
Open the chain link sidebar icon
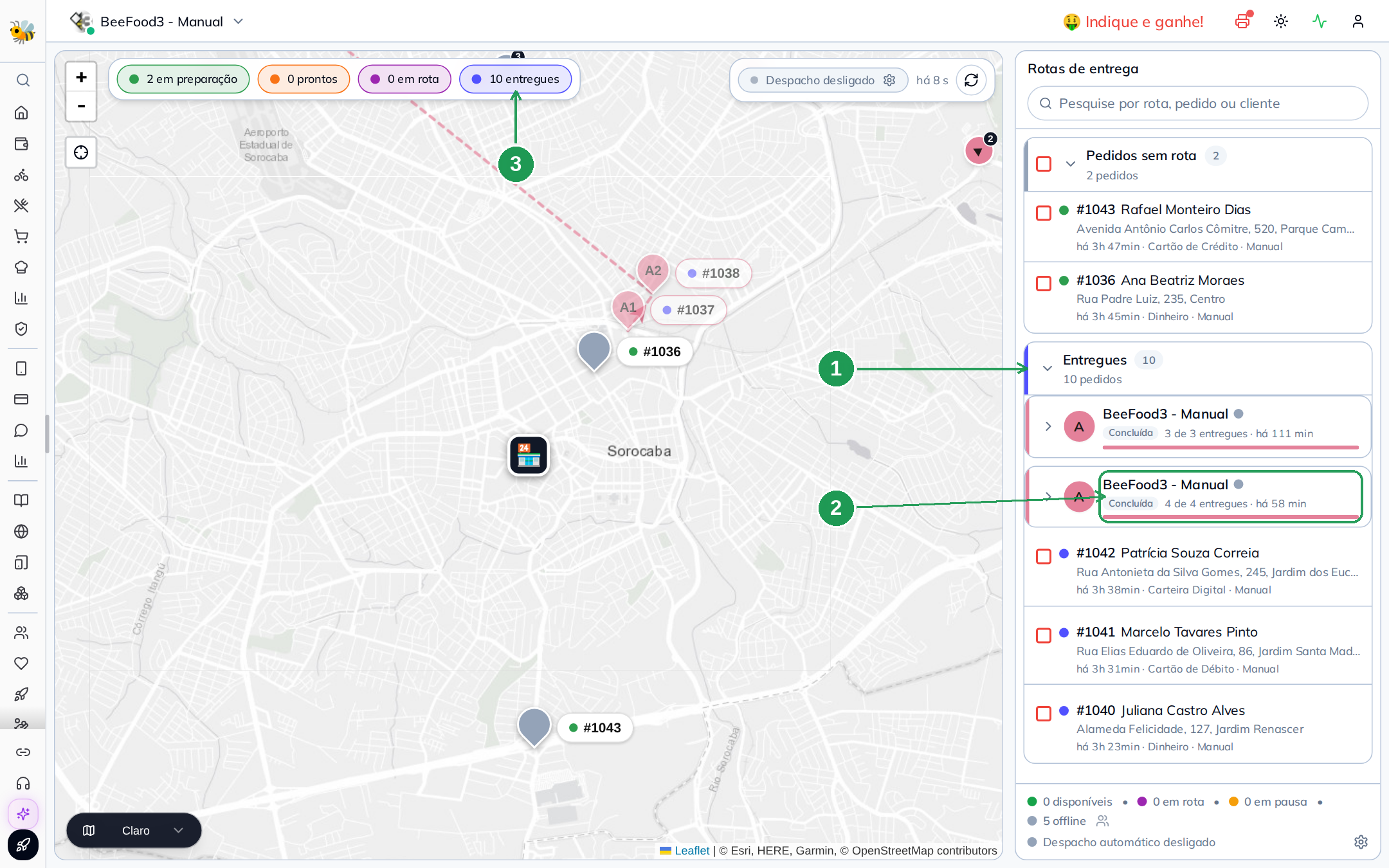(x=23, y=752)
